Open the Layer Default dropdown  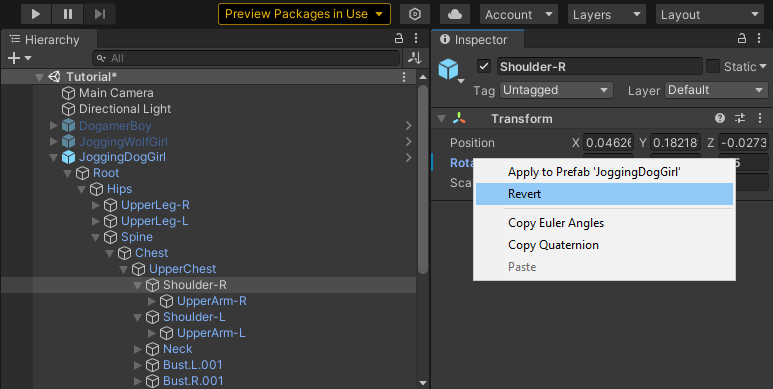click(x=716, y=90)
